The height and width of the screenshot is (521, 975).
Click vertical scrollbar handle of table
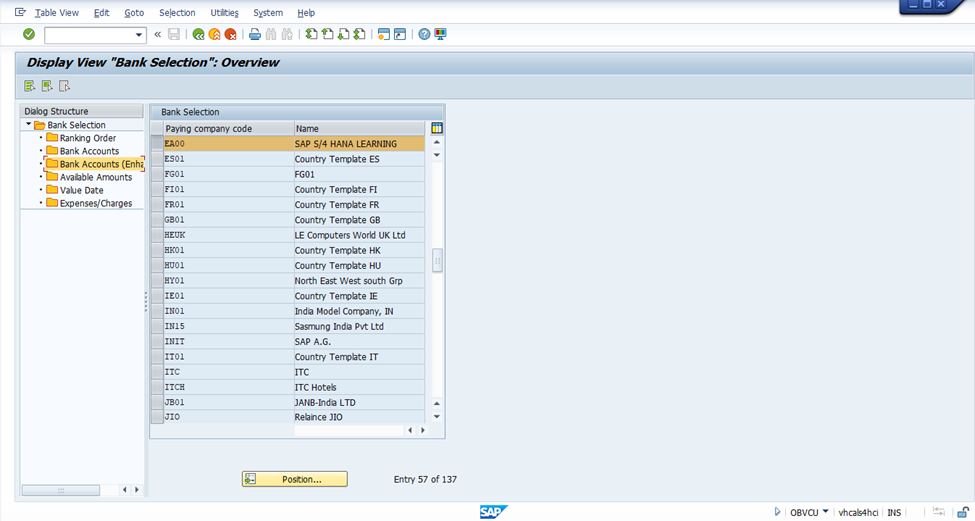(x=437, y=260)
